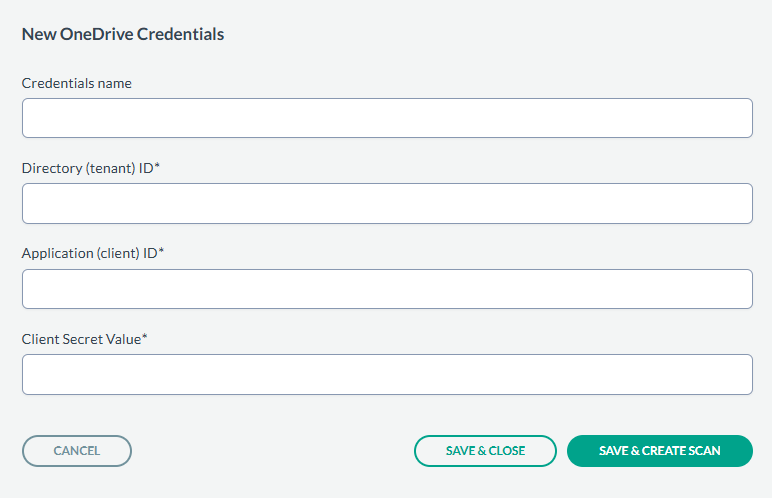Click the New OneDrive Credentials heading
Image resolution: width=772 pixels, height=498 pixels.
click(123, 34)
